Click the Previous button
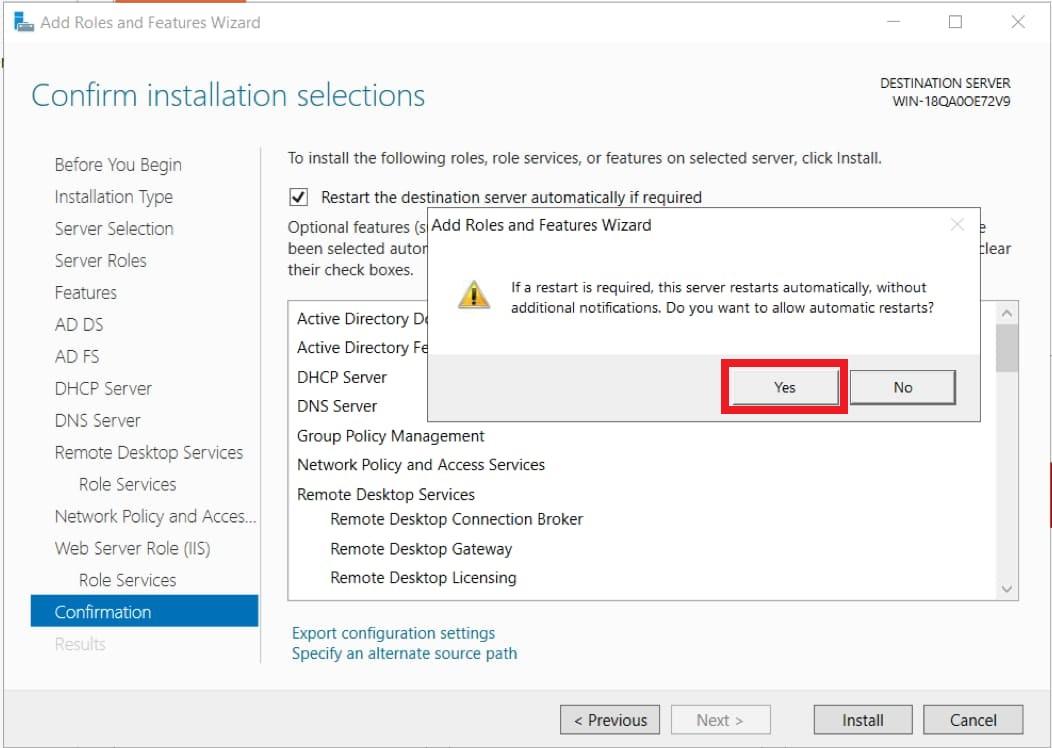Image resolution: width=1052 pixels, height=748 pixels. click(x=610, y=719)
